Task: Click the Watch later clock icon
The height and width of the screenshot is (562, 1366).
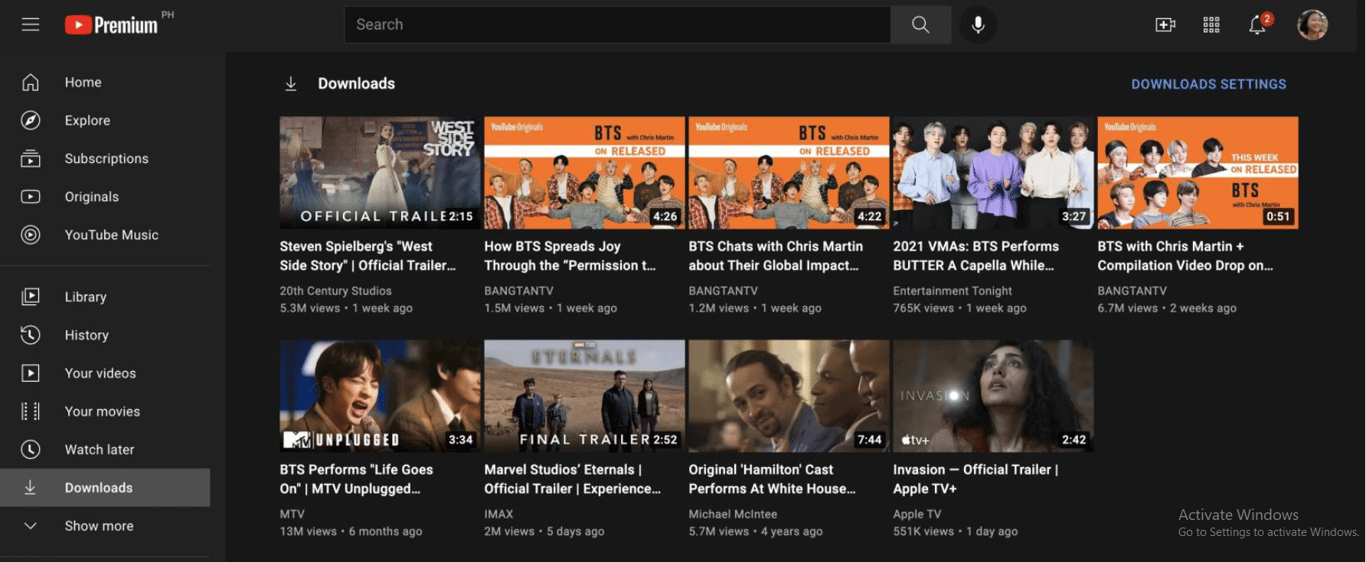Action: pos(31,450)
